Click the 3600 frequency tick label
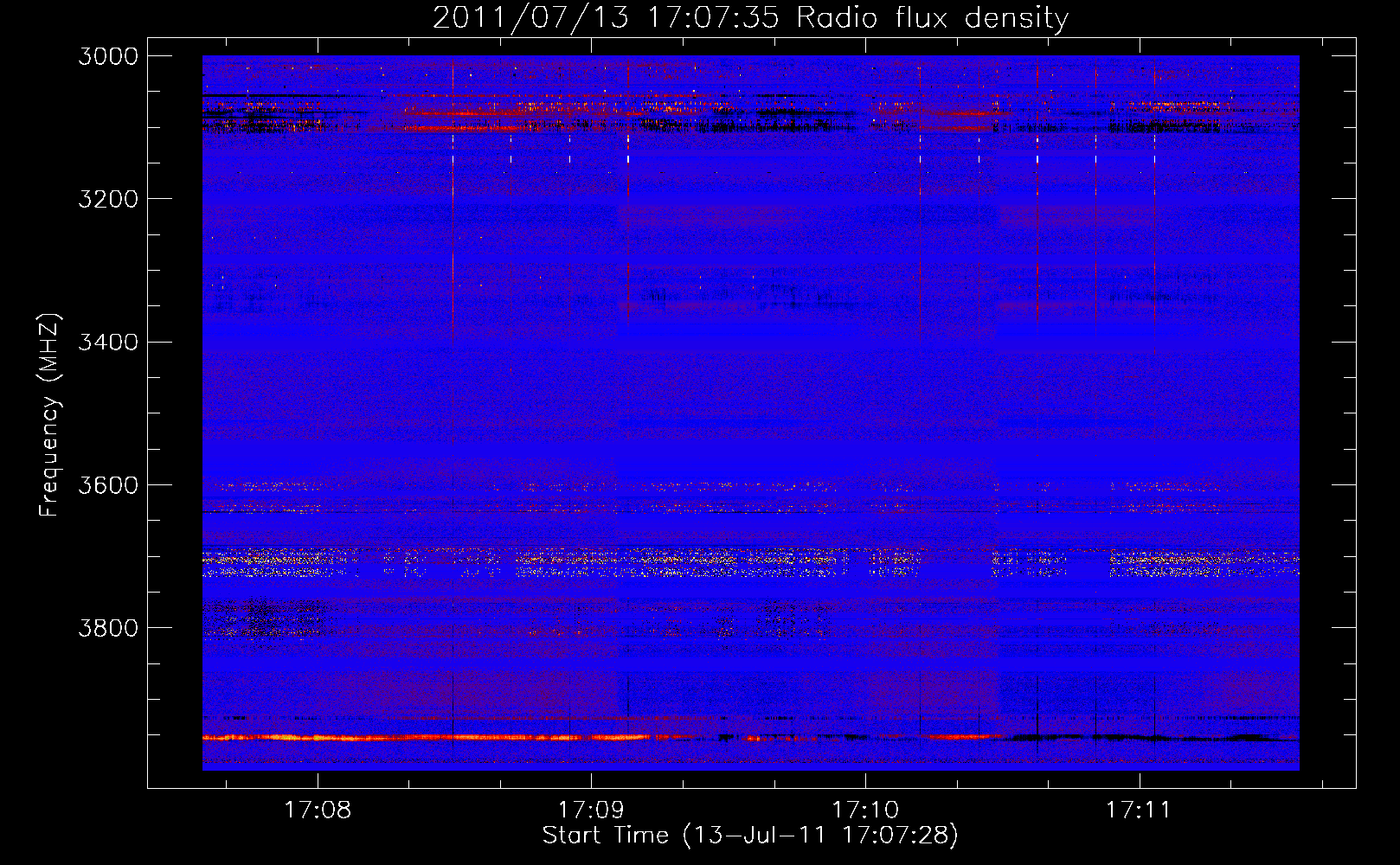This screenshot has height=865, width=1400. [108, 484]
